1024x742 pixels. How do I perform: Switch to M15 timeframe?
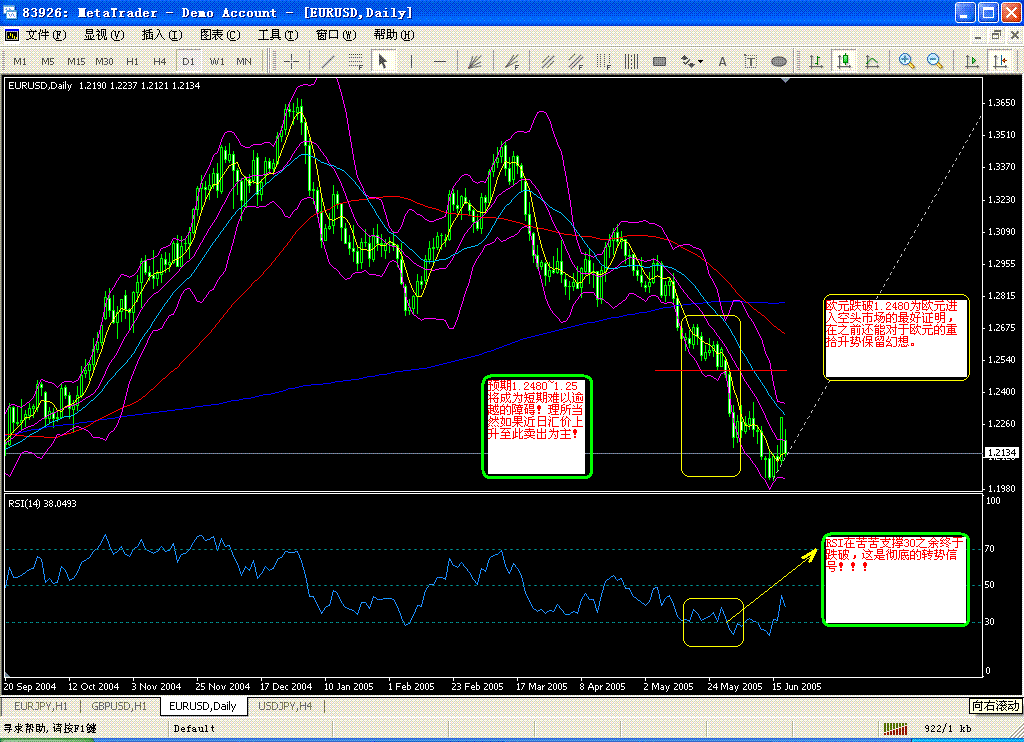(76, 61)
